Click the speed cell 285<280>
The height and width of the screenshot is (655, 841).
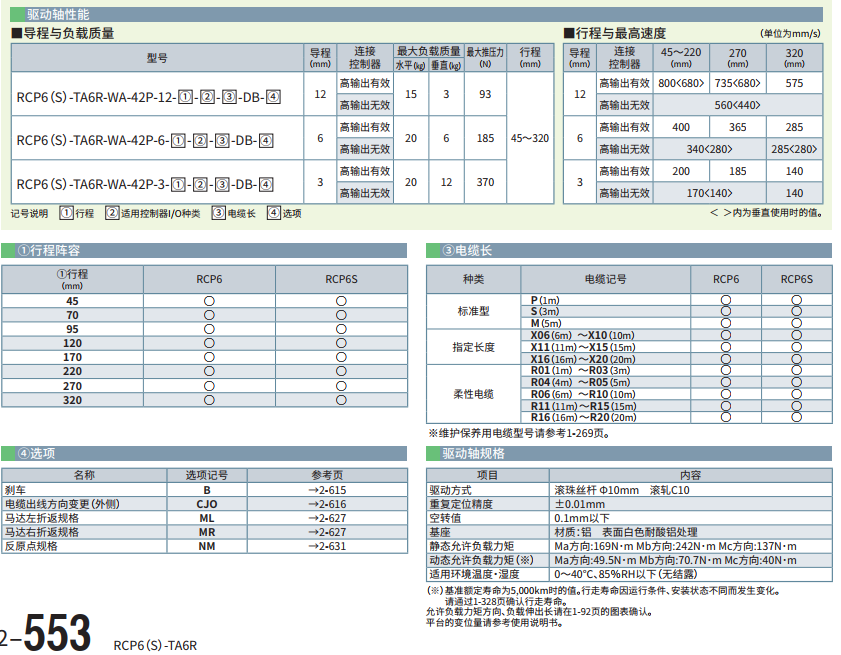coord(794,149)
